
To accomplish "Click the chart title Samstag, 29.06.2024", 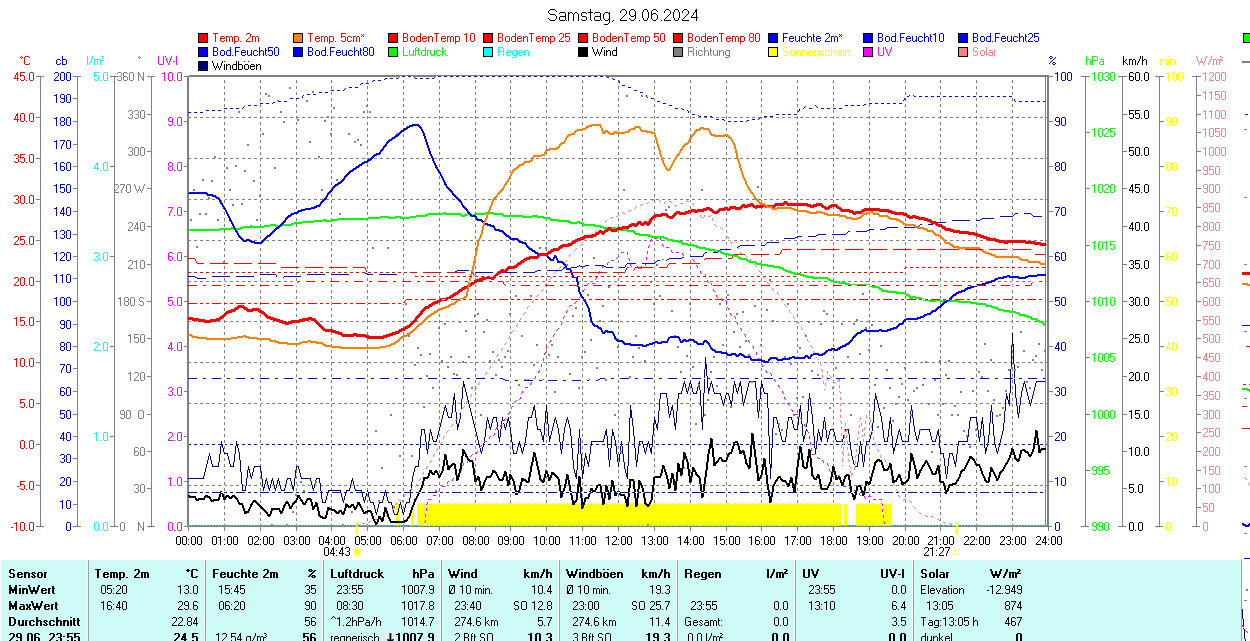I will click(622, 15).
